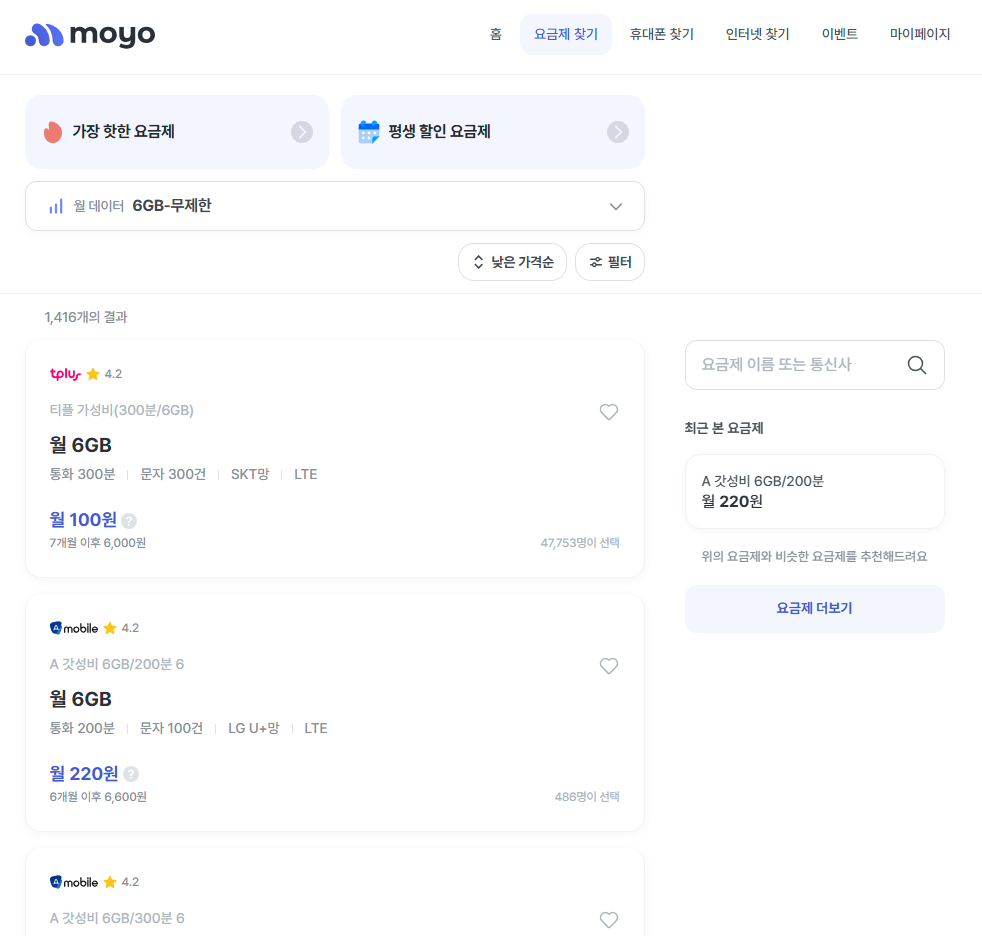Focus the 요금제 이름 또는 통신사 search field
Screen dimensions: 982x936
[815, 365]
